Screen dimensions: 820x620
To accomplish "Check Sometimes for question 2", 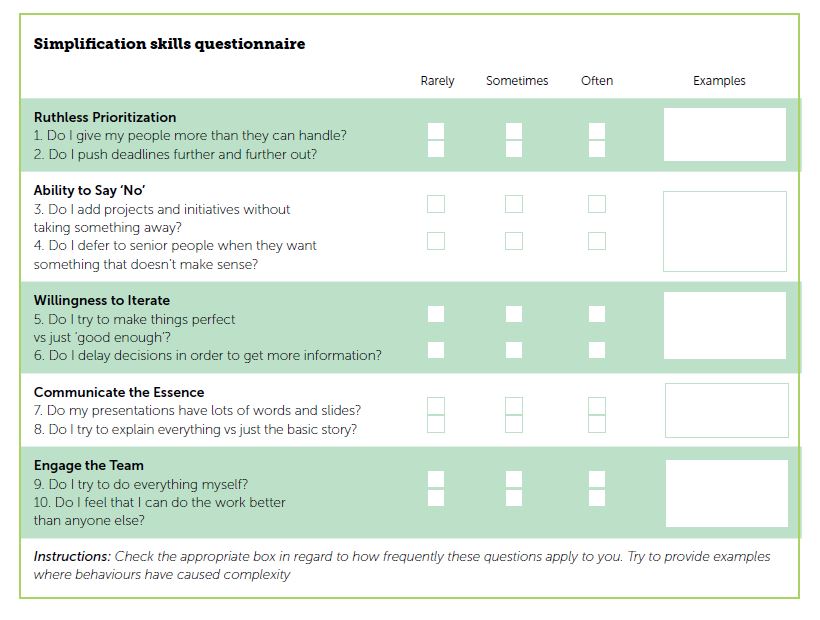I will (x=514, y=149).
